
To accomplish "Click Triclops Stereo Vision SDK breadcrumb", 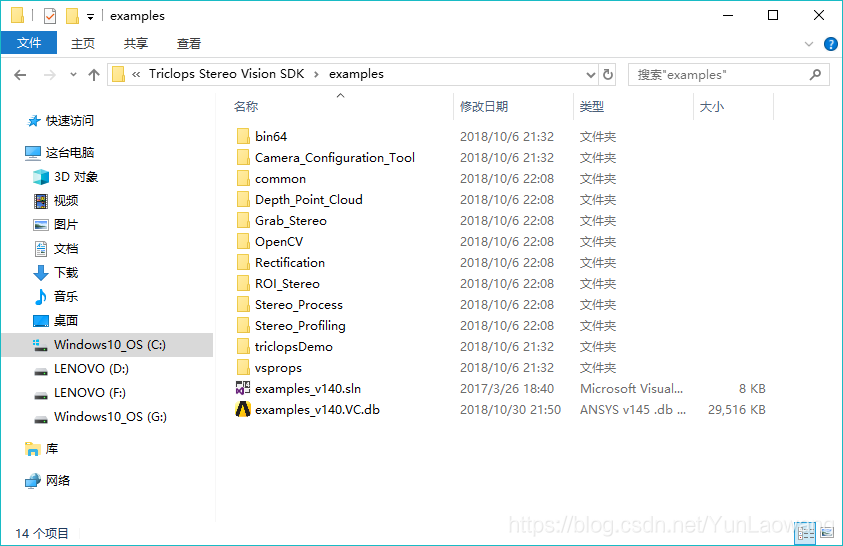I will (x=226, y=74).
